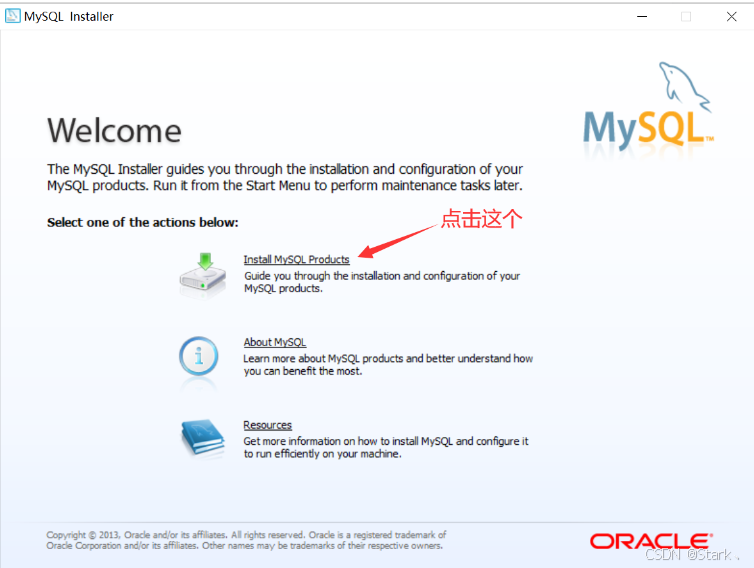Click the blue books Resources icon

[202, 437]
